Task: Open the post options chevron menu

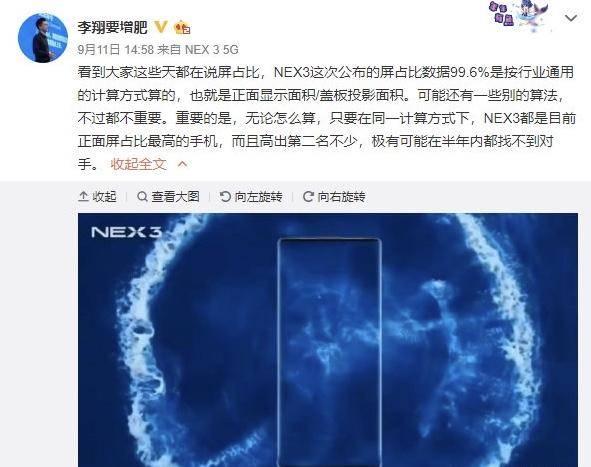Action: pos(571,18)
